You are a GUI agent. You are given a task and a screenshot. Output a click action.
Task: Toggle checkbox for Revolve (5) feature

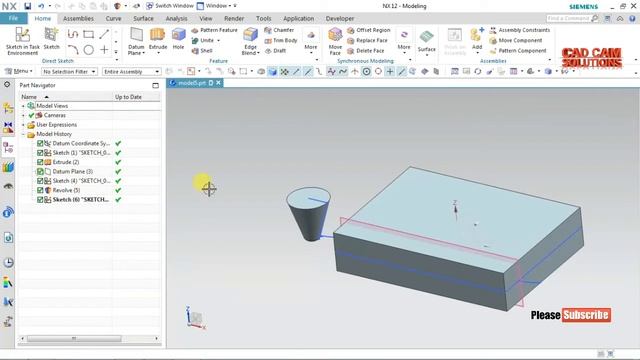click(40, 190)
